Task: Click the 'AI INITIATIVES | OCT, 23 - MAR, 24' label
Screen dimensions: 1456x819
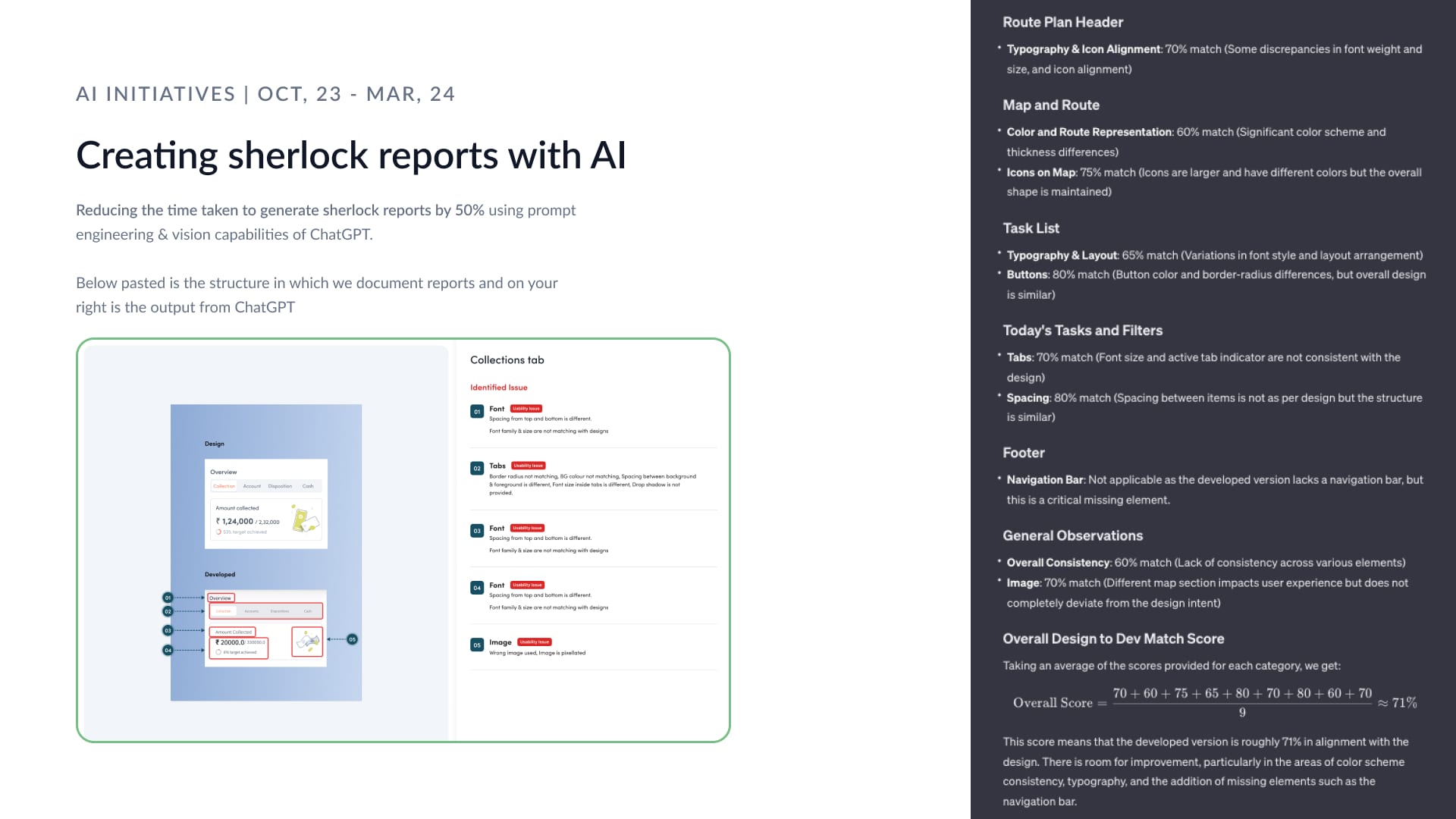Action: [x=265, y=94]
